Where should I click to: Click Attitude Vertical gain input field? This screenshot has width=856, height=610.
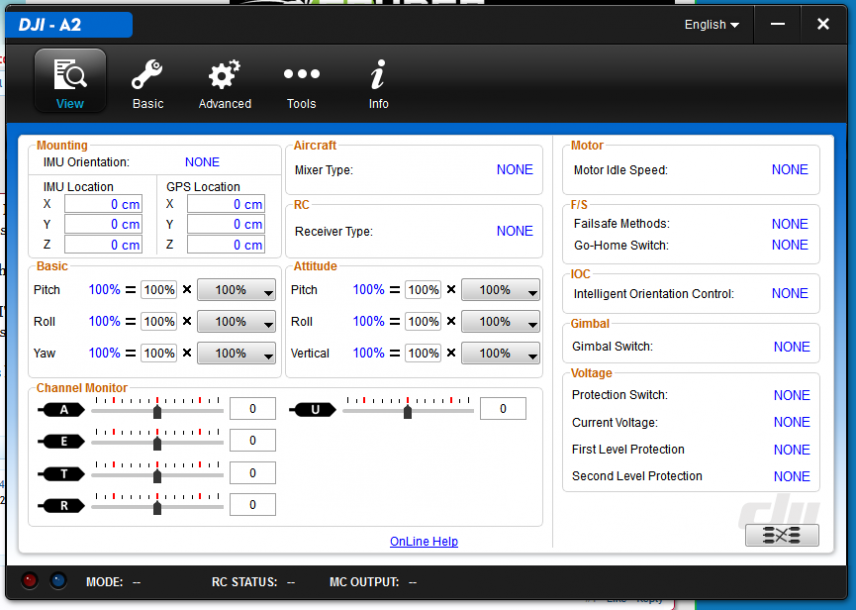pyautogui.click(x=423, y=353)
